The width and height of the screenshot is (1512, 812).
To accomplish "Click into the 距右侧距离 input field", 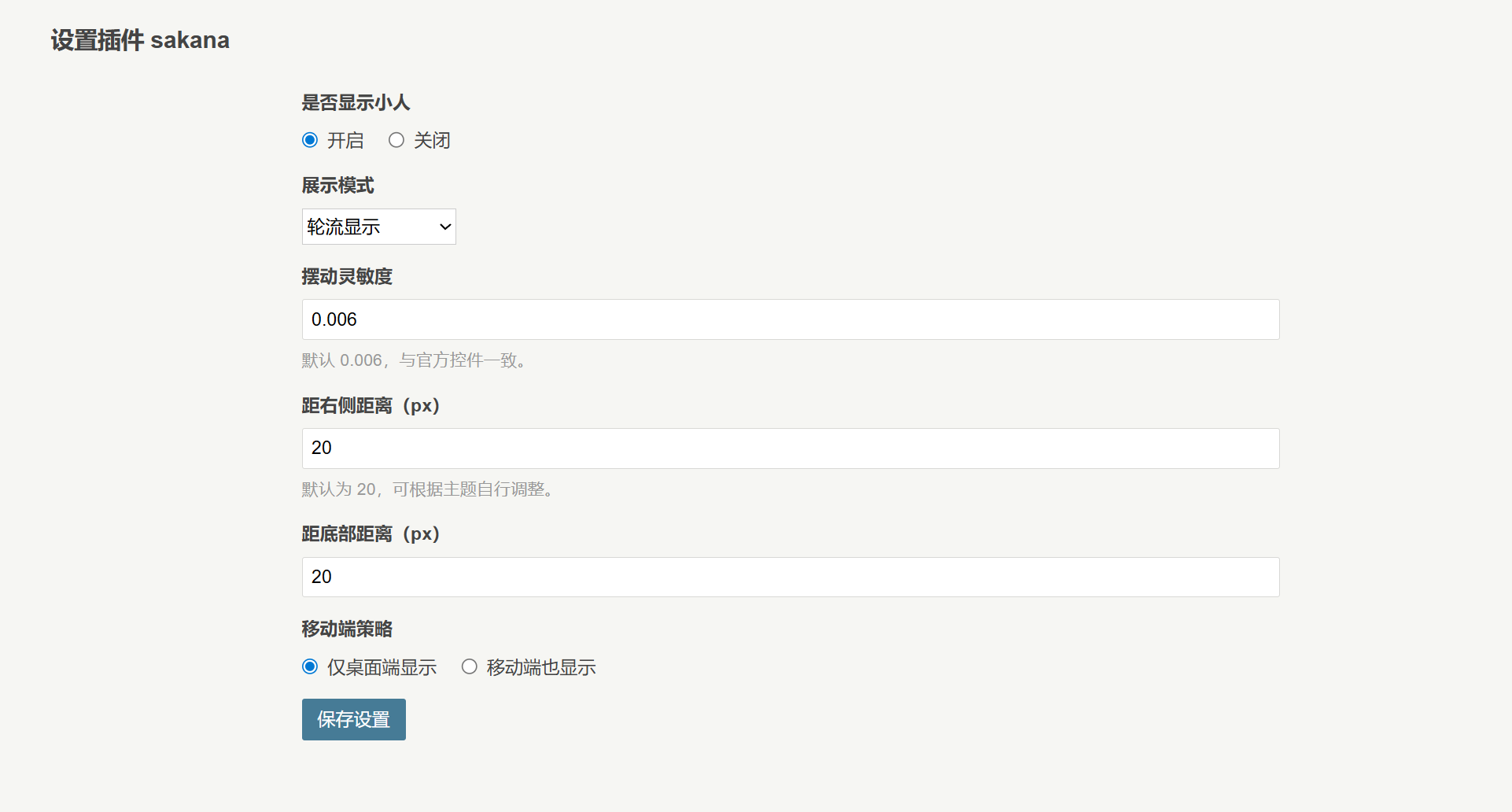I will click(x=790, y=448).
